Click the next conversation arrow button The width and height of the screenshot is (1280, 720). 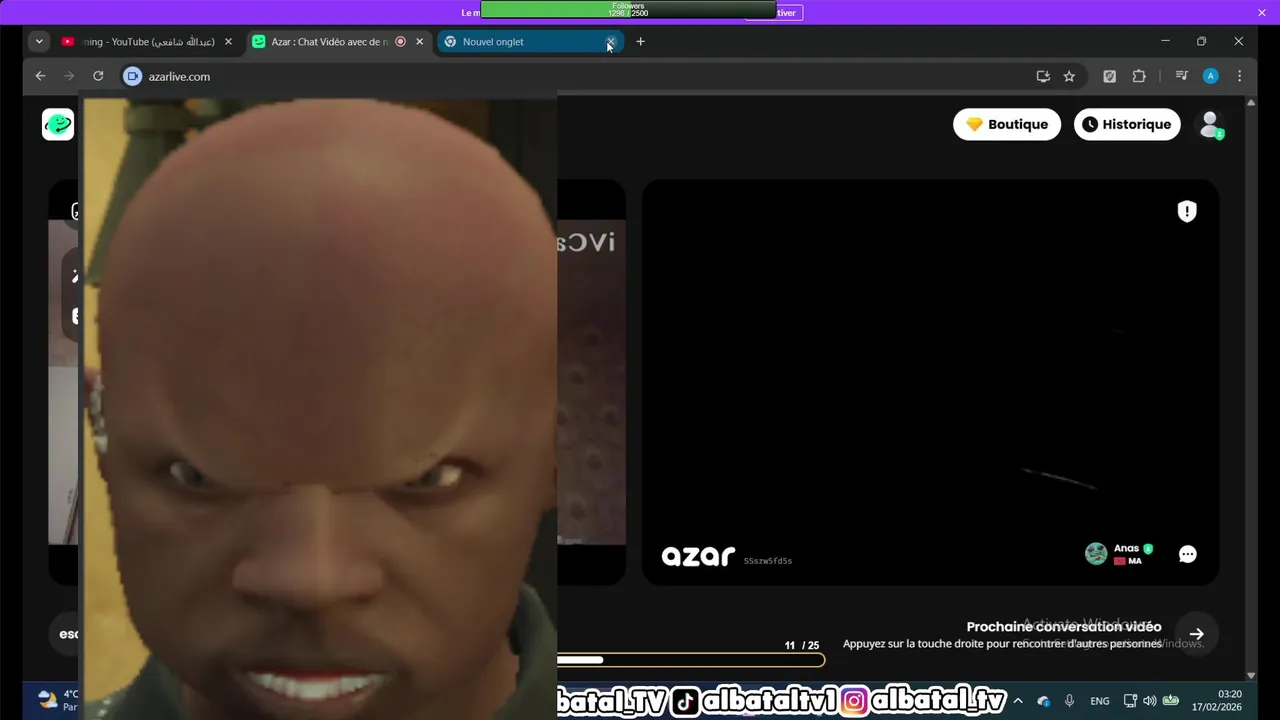pos(1197,634)
